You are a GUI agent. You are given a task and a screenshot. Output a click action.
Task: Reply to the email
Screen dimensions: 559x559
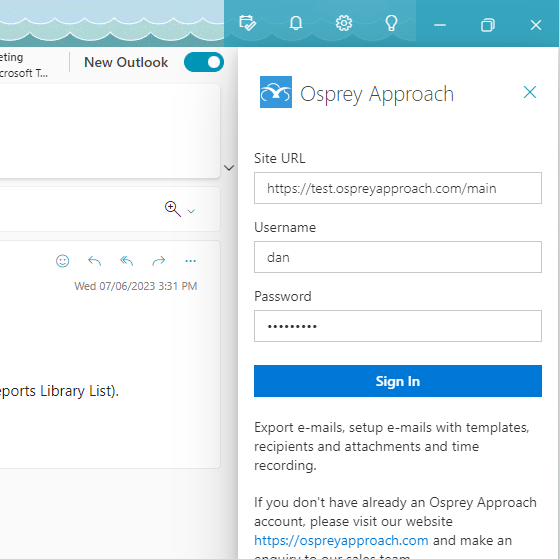click(94, 261)
